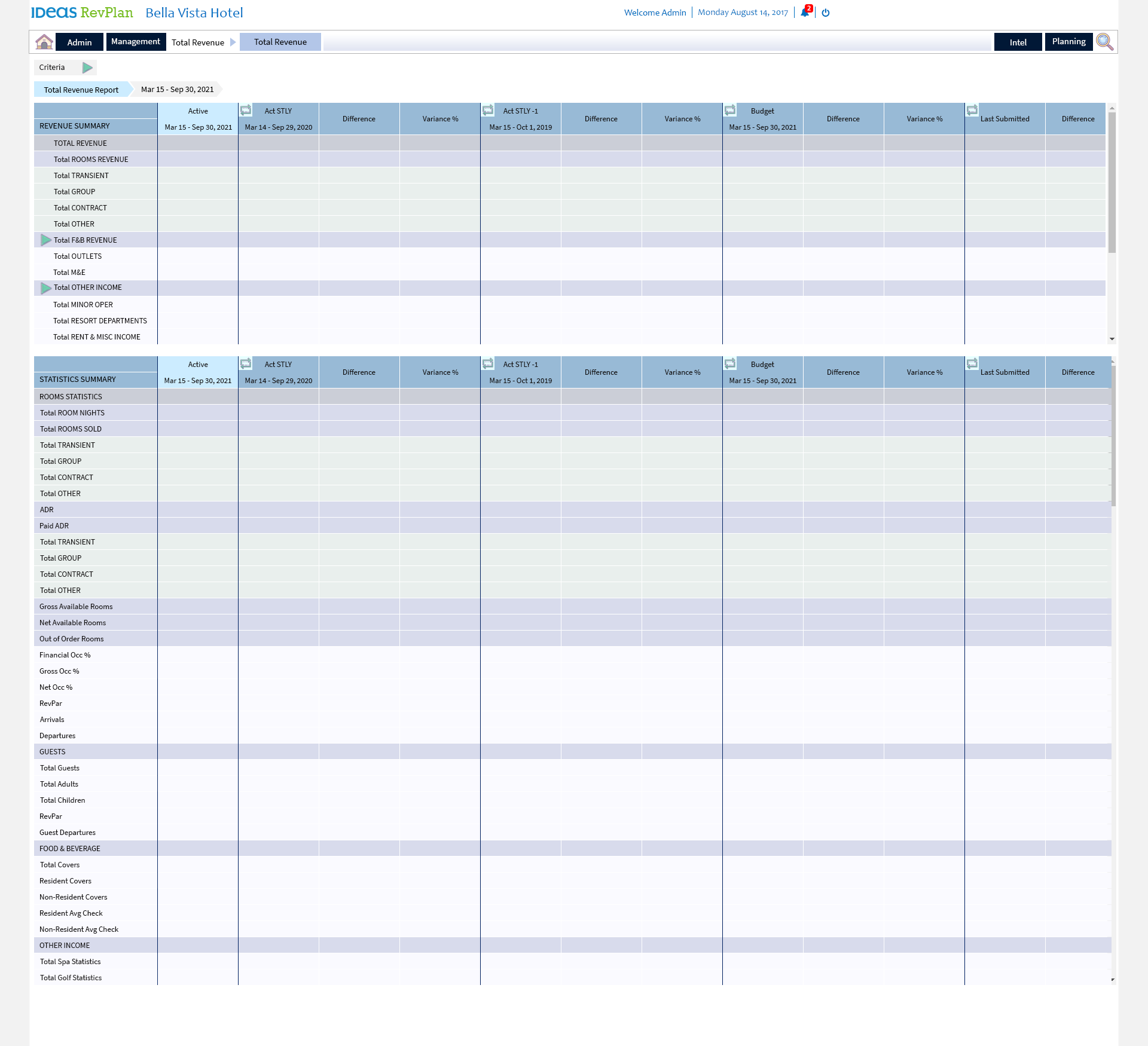Click swap icon beside revenue Last Submitted column
This screenshot has height=1046, width=1148.
[x=972, y=110]
